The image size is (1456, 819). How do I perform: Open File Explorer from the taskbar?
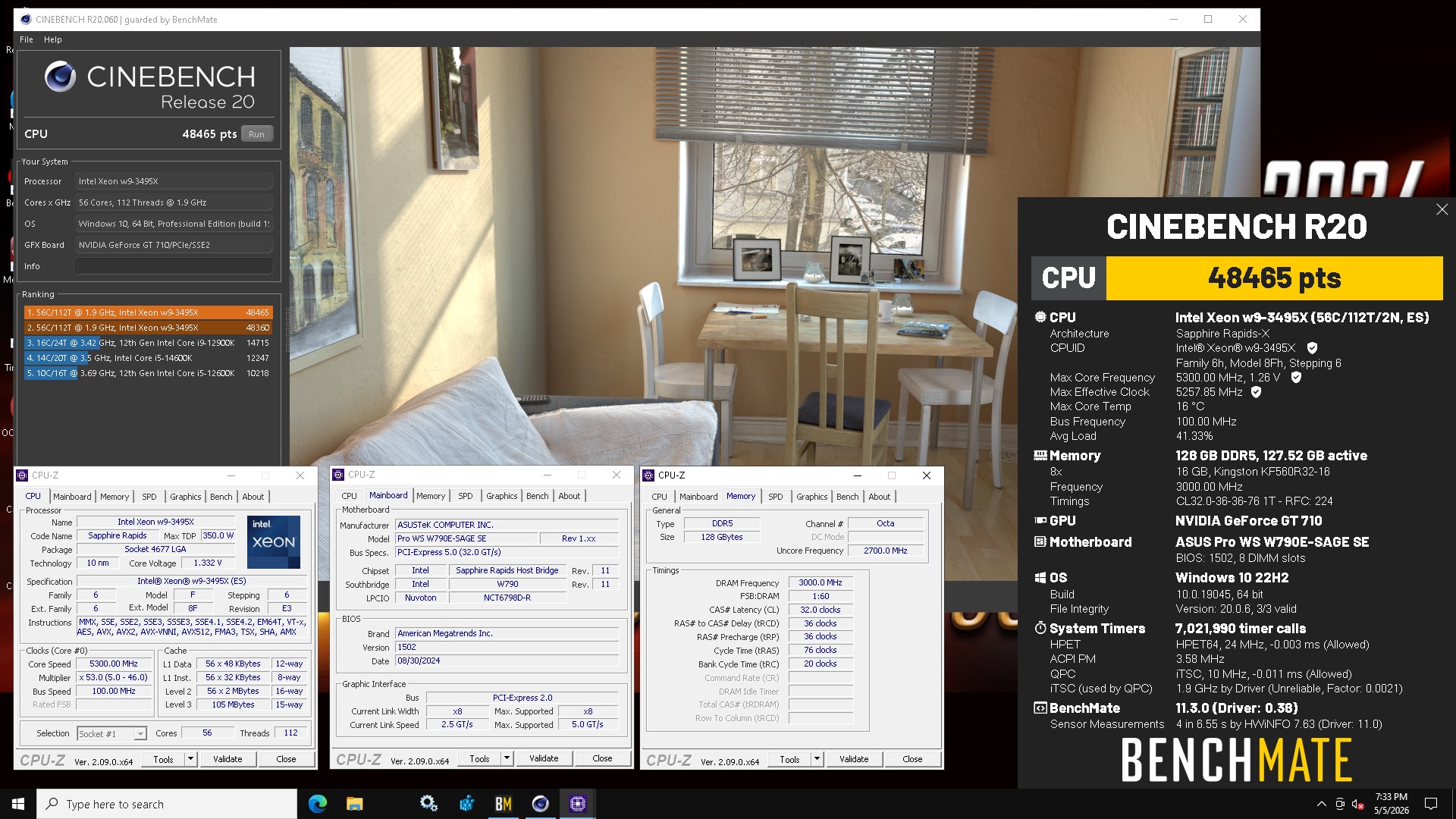tap(354, 804)
